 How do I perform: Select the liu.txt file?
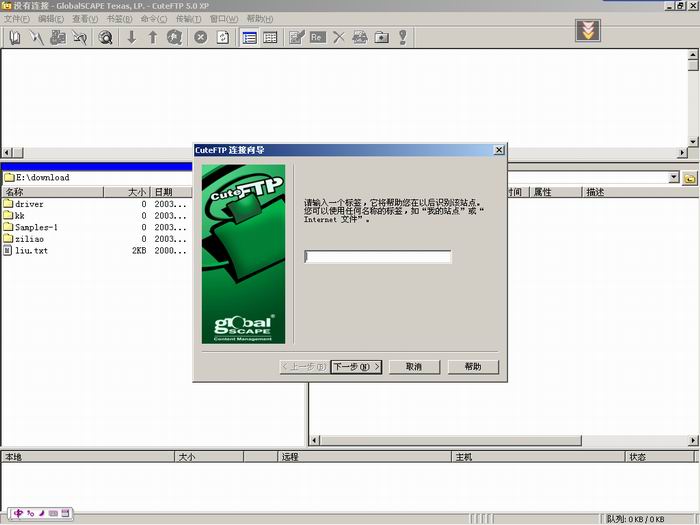(x=25, y=250)
